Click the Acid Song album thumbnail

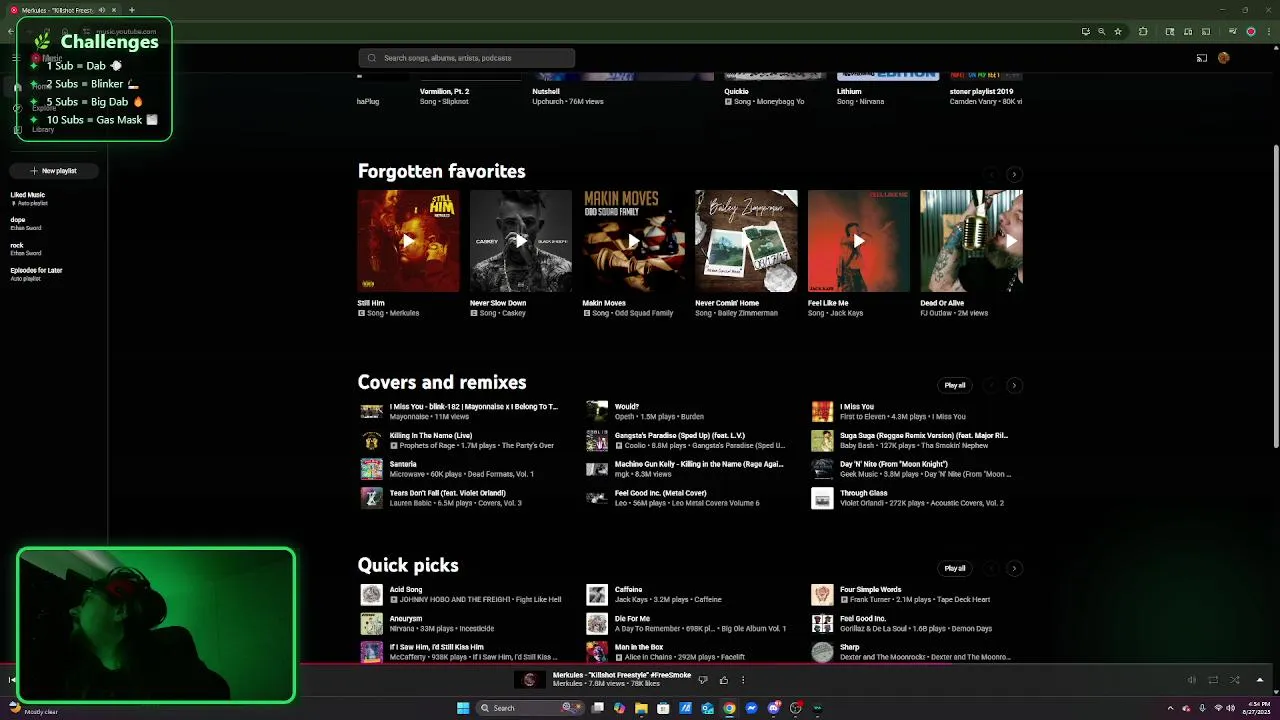[371, 595]
